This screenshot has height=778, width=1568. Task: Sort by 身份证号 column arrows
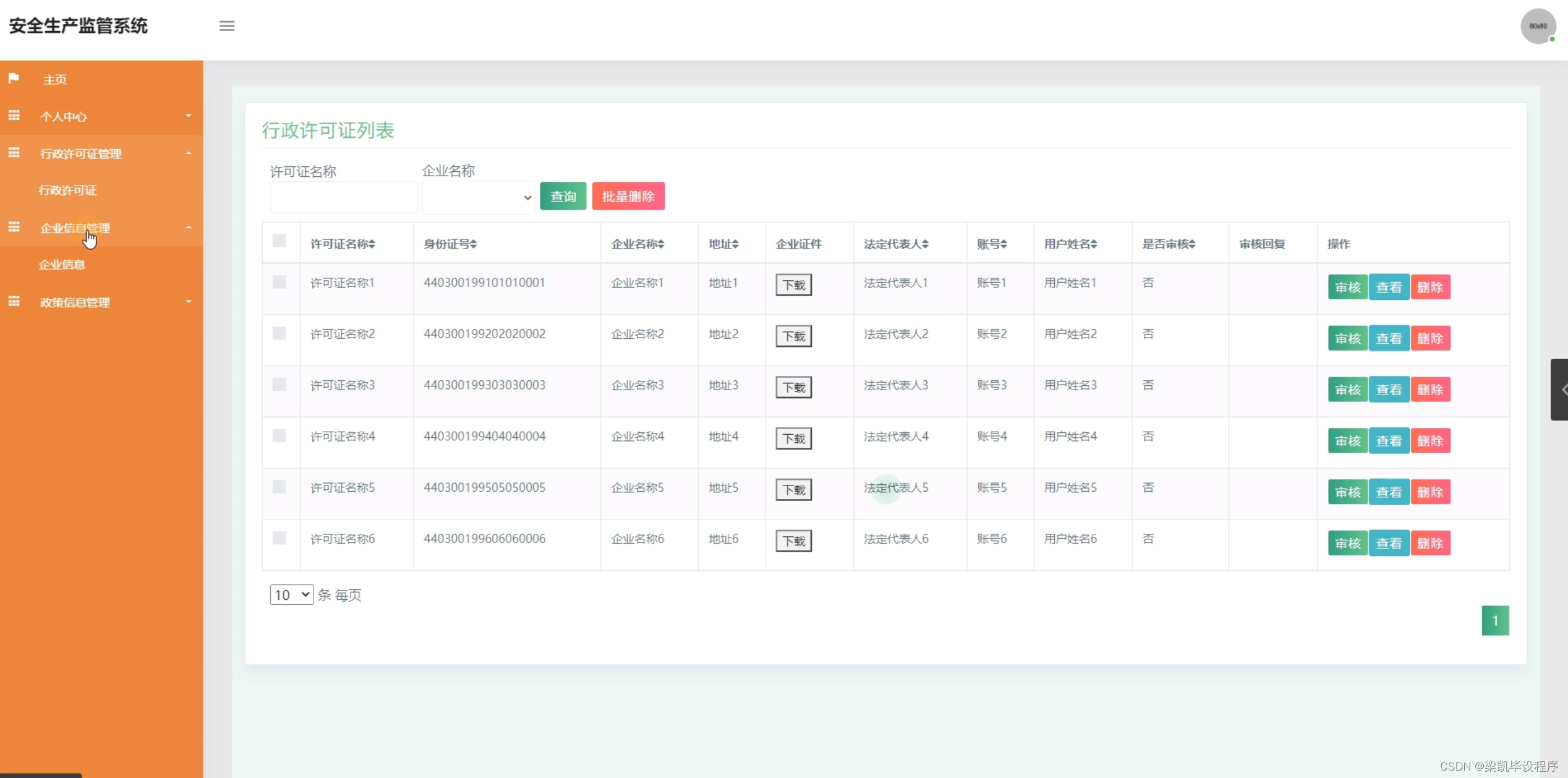(473, 244)
